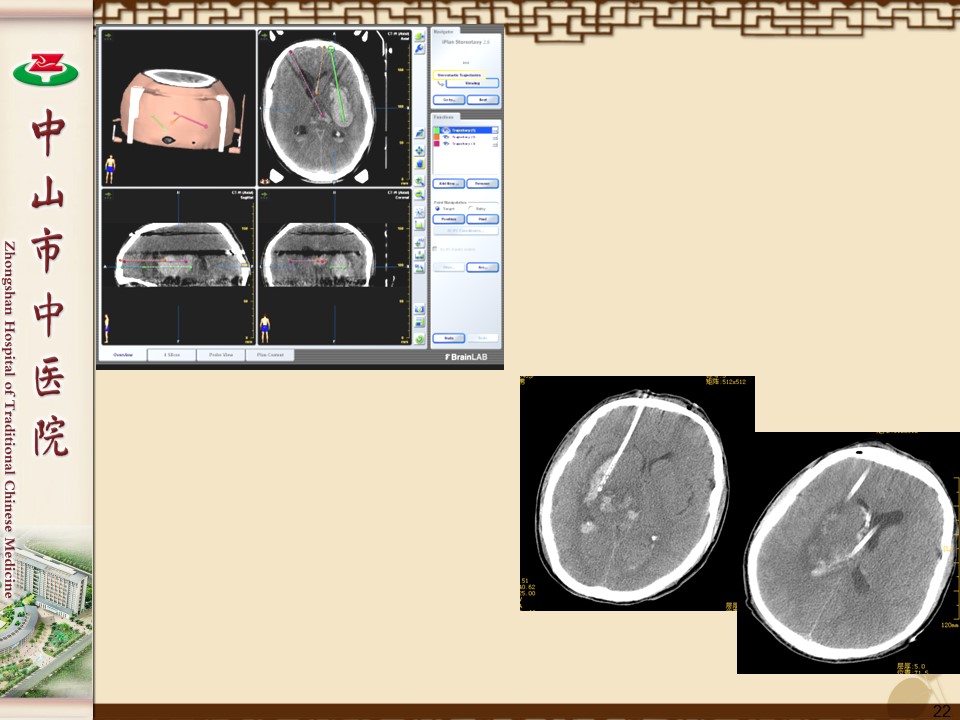The height and width of the screenshot is (720, 960).
Task: Click the AC/PC Coordinates button
Action: click(466, 231)
